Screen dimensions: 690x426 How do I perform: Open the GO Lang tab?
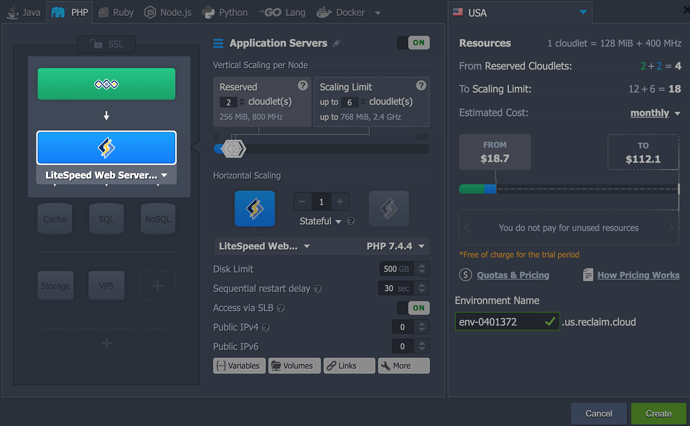[x=282, y=12]
